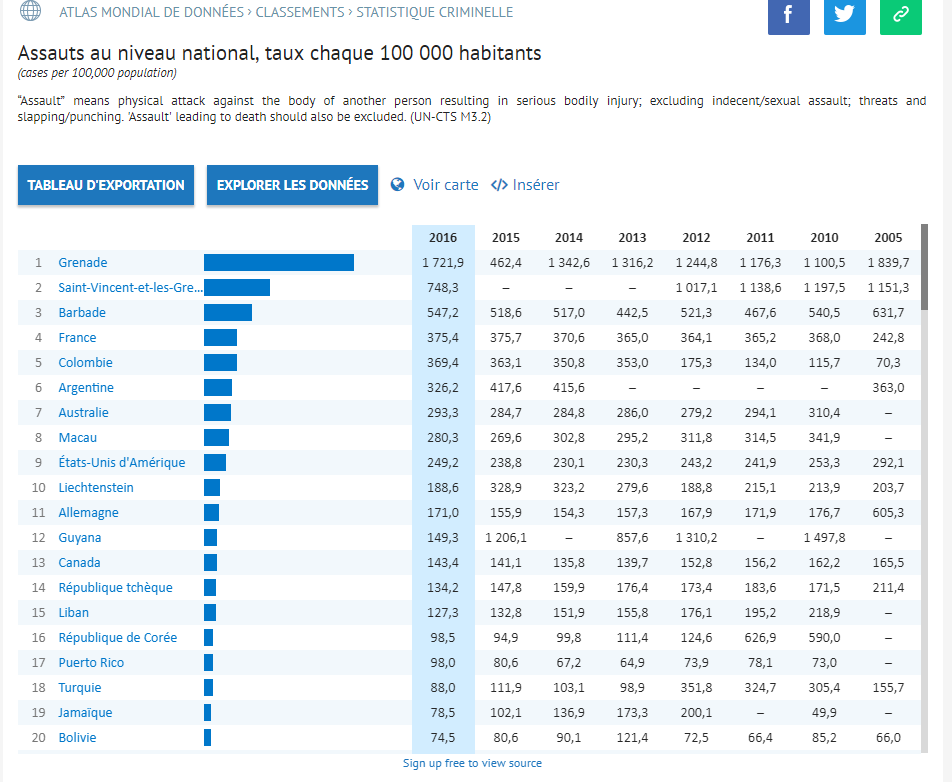The width and height of the screenshot is (952, 782).
Task: Select the 2005 column header
Action: click(x=888, y=238)
